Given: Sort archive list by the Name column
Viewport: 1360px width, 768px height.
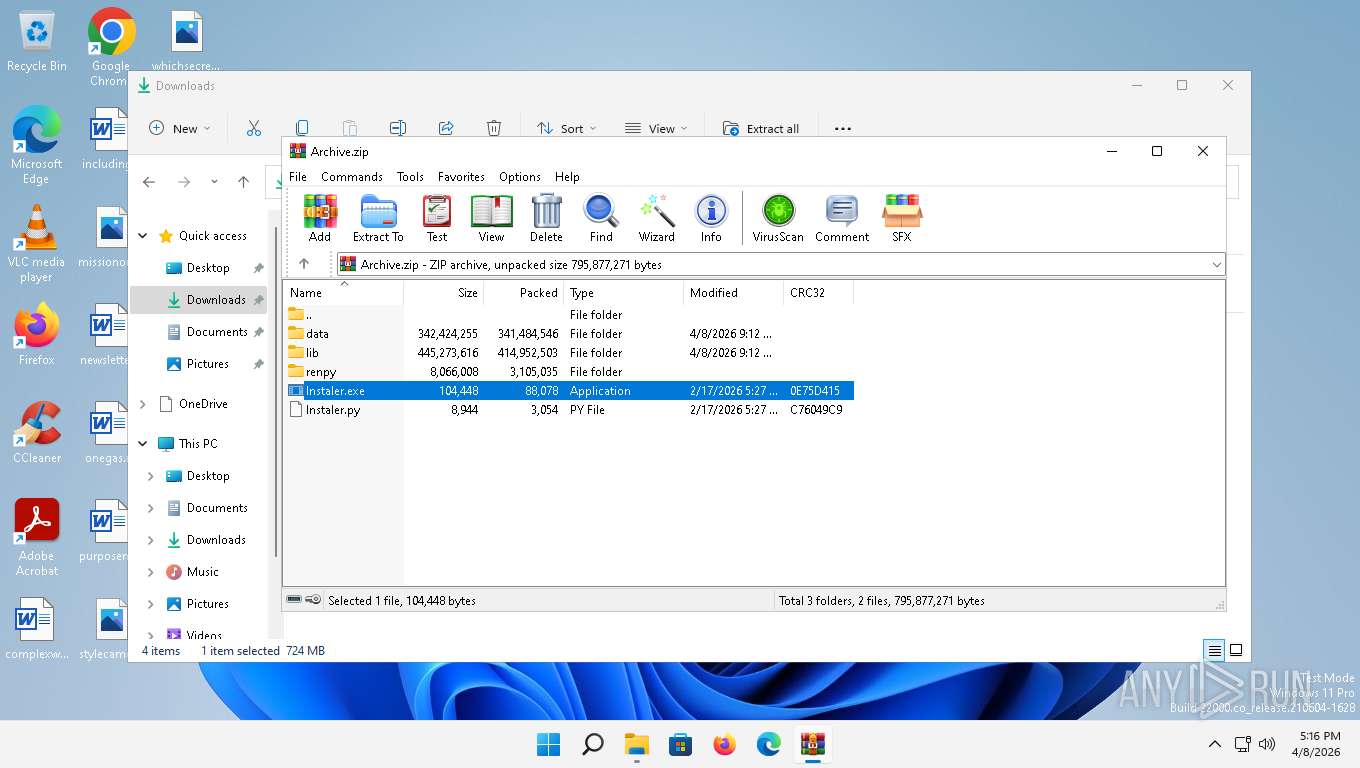Looking at the screenshot, I should tap(344, 293).
